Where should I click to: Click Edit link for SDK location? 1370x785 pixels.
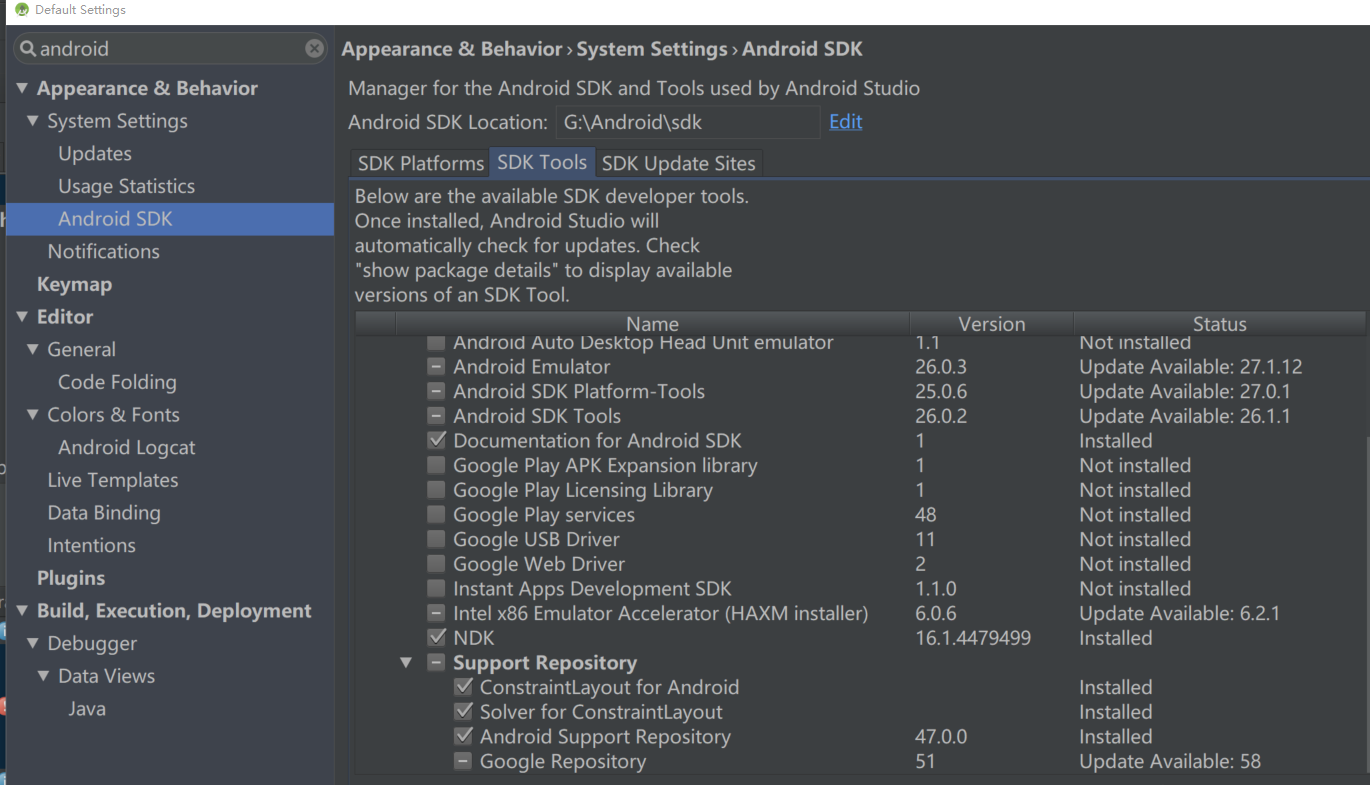point(845,121)
